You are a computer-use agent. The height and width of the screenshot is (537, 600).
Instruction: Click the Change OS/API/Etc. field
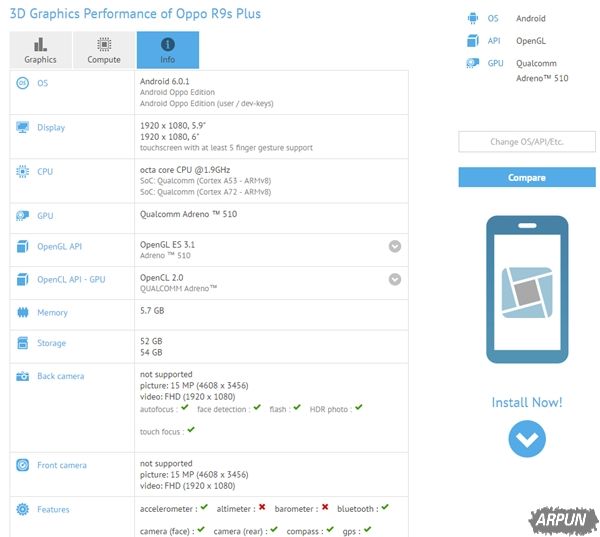[526, 142]
